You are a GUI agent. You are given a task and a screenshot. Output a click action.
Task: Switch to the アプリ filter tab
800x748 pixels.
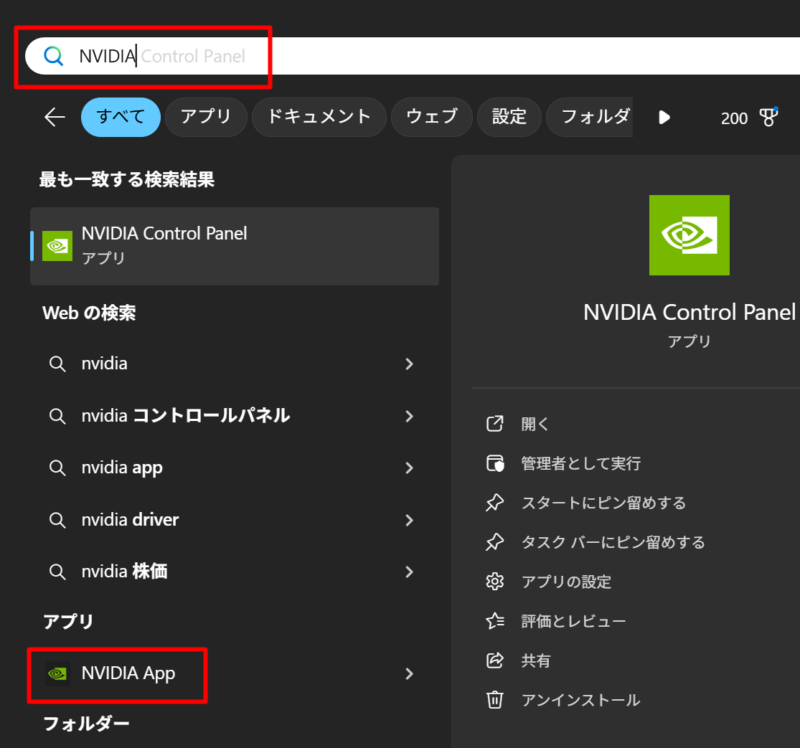pyautogui.click(x=206, y=117)
